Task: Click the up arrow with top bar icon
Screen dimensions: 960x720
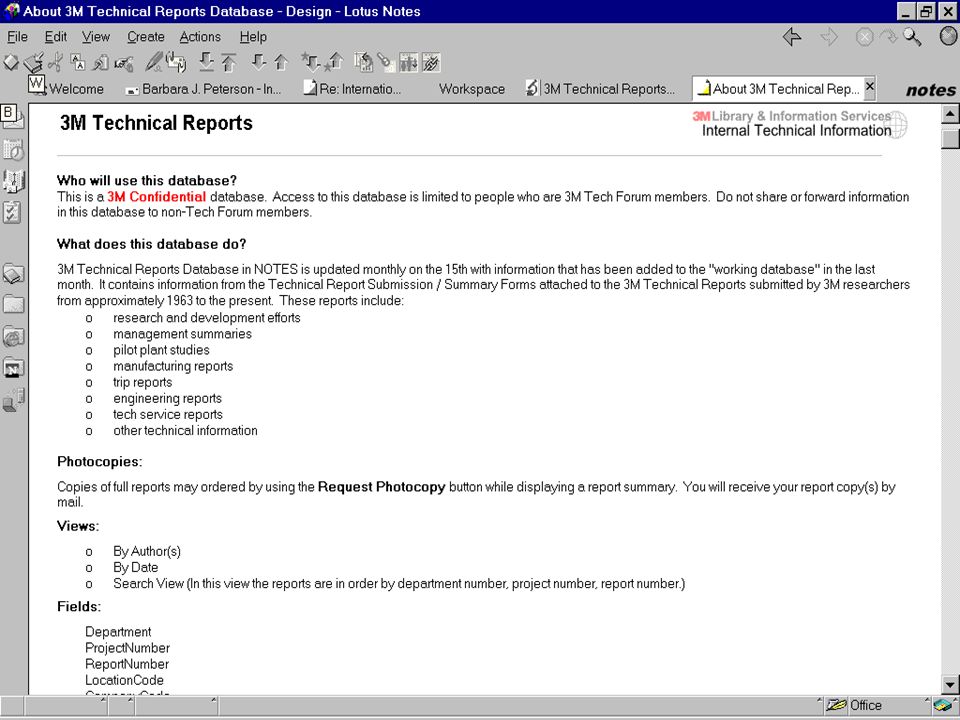Action: coord(228,62)
